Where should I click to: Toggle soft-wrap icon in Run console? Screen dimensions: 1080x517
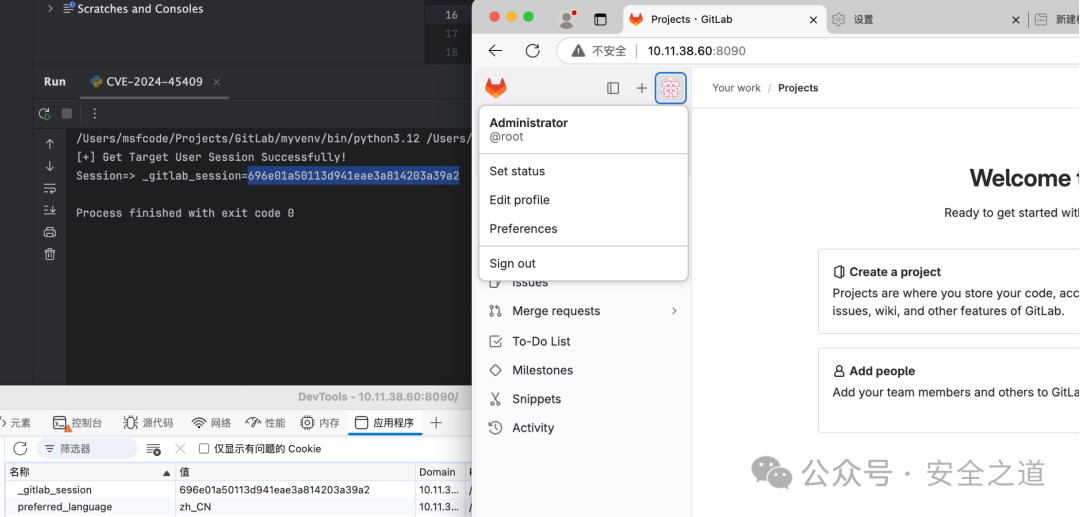click(50, 188)
